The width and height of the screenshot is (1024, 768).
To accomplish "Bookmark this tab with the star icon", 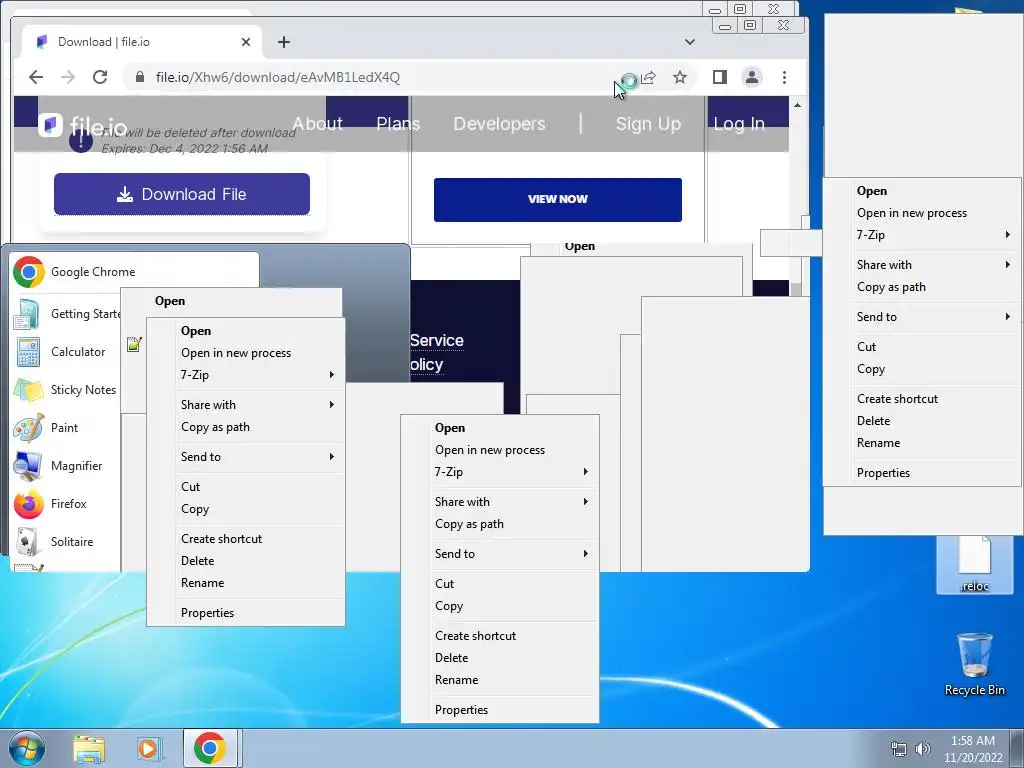I will [680, 77].
